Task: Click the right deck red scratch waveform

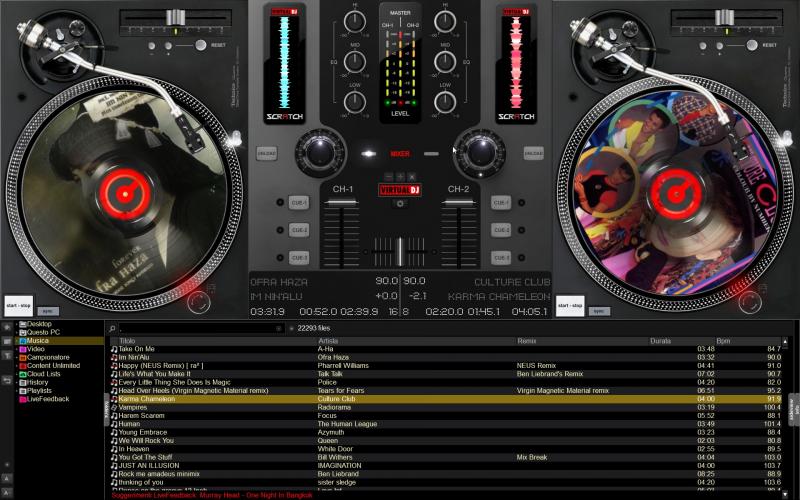Action: [x=516, y=62]
